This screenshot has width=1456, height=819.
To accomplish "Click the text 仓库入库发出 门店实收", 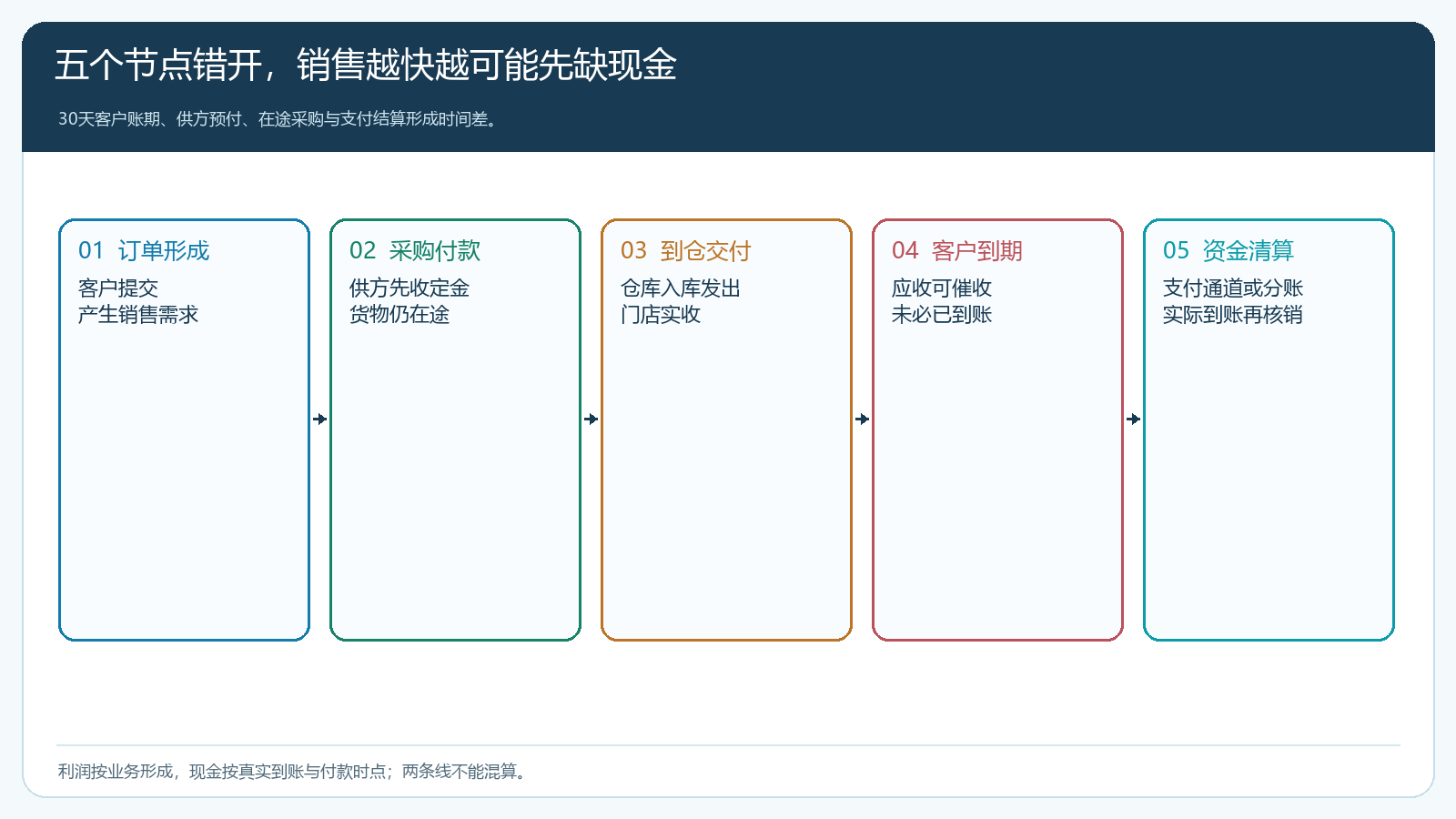I will tap(681, 301).
